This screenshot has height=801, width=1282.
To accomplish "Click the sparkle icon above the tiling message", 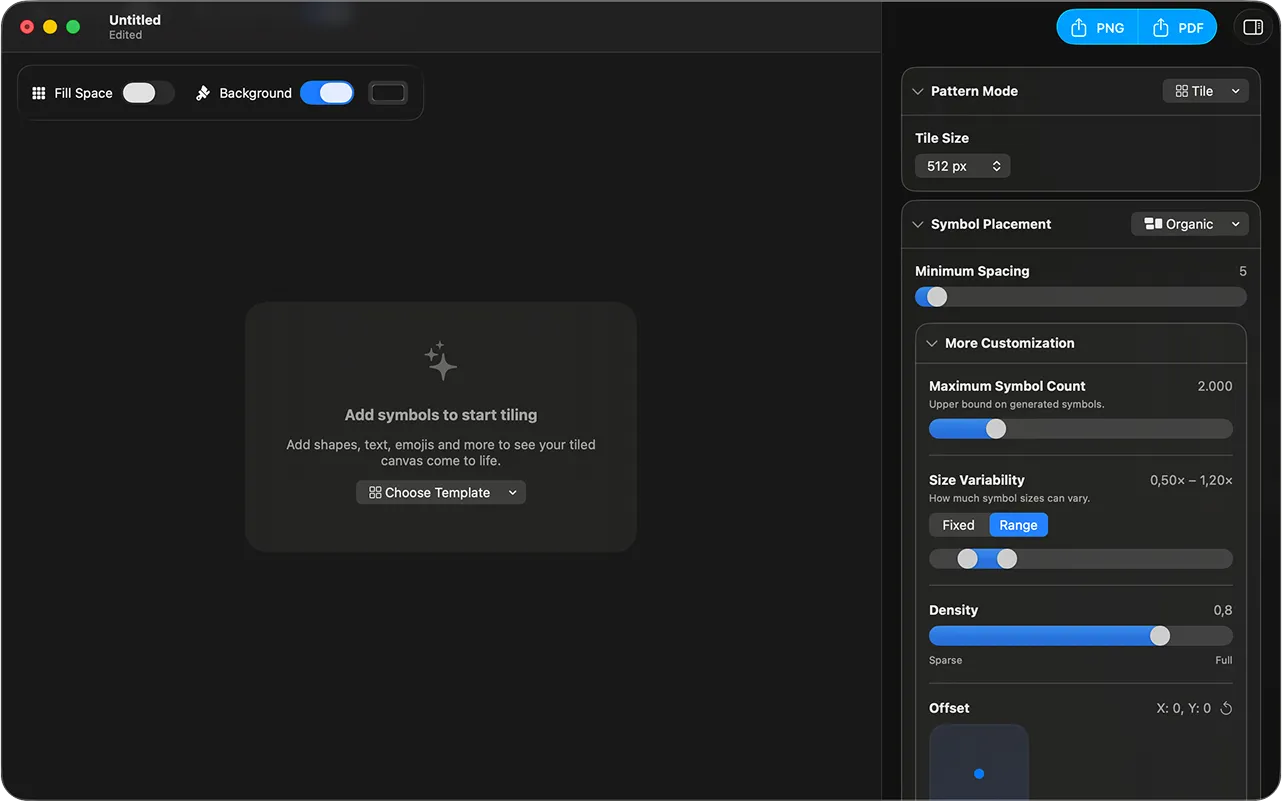I will pos(440,360).
